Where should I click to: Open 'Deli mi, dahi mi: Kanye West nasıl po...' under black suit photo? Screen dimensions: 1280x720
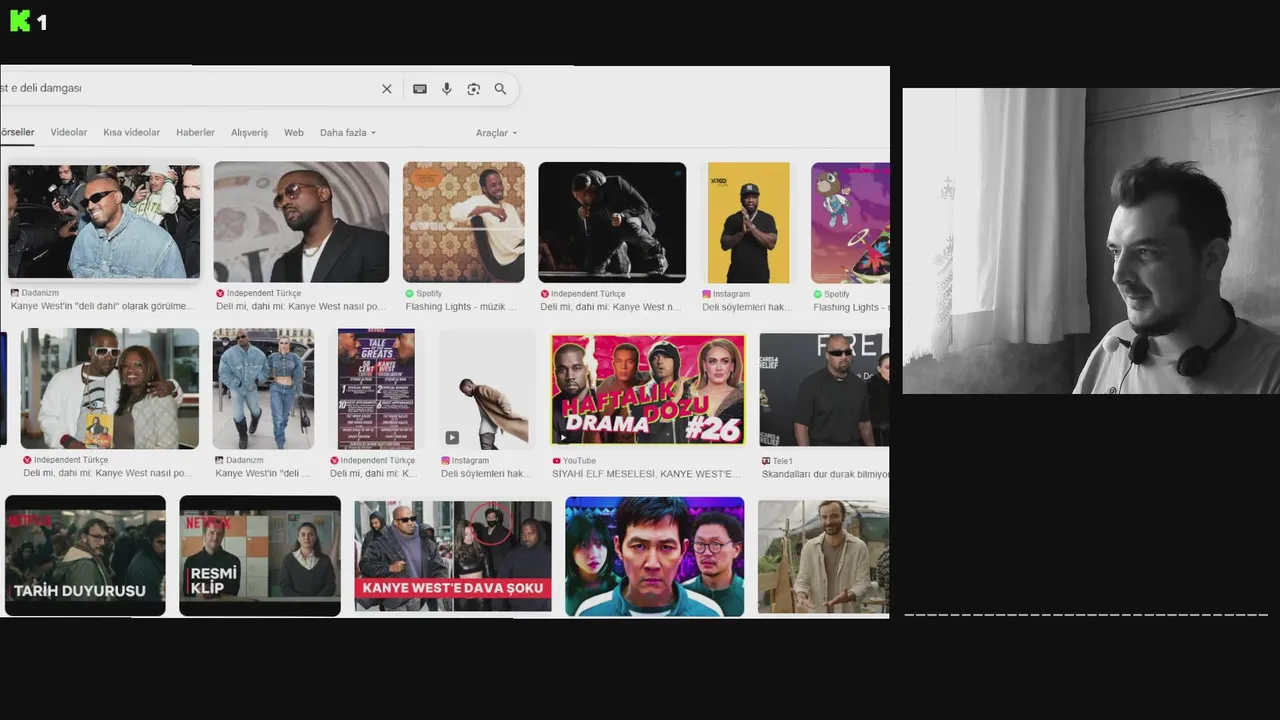tap(301, 306)
